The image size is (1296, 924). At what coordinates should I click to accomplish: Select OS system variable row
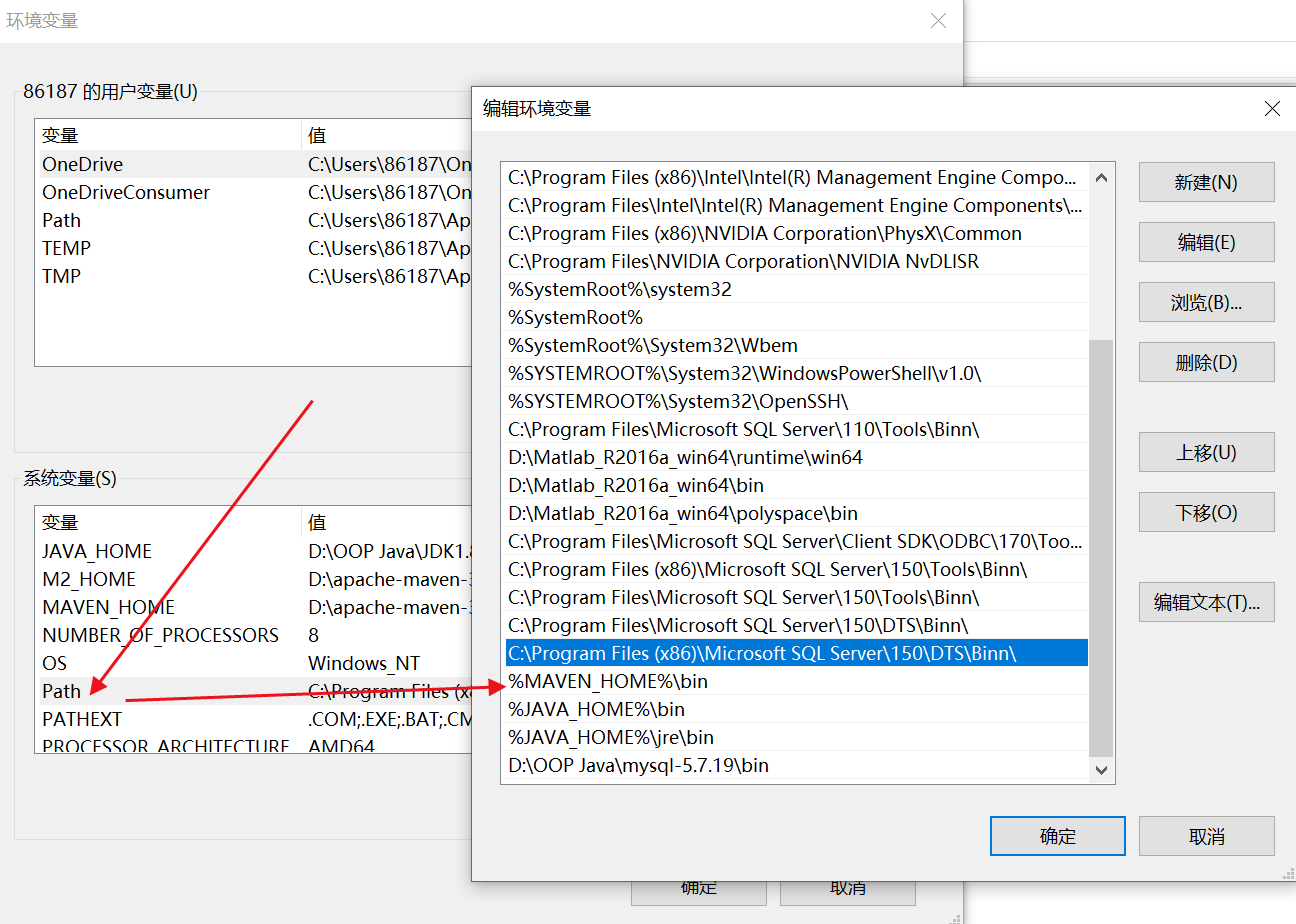[x=254, y=663]
